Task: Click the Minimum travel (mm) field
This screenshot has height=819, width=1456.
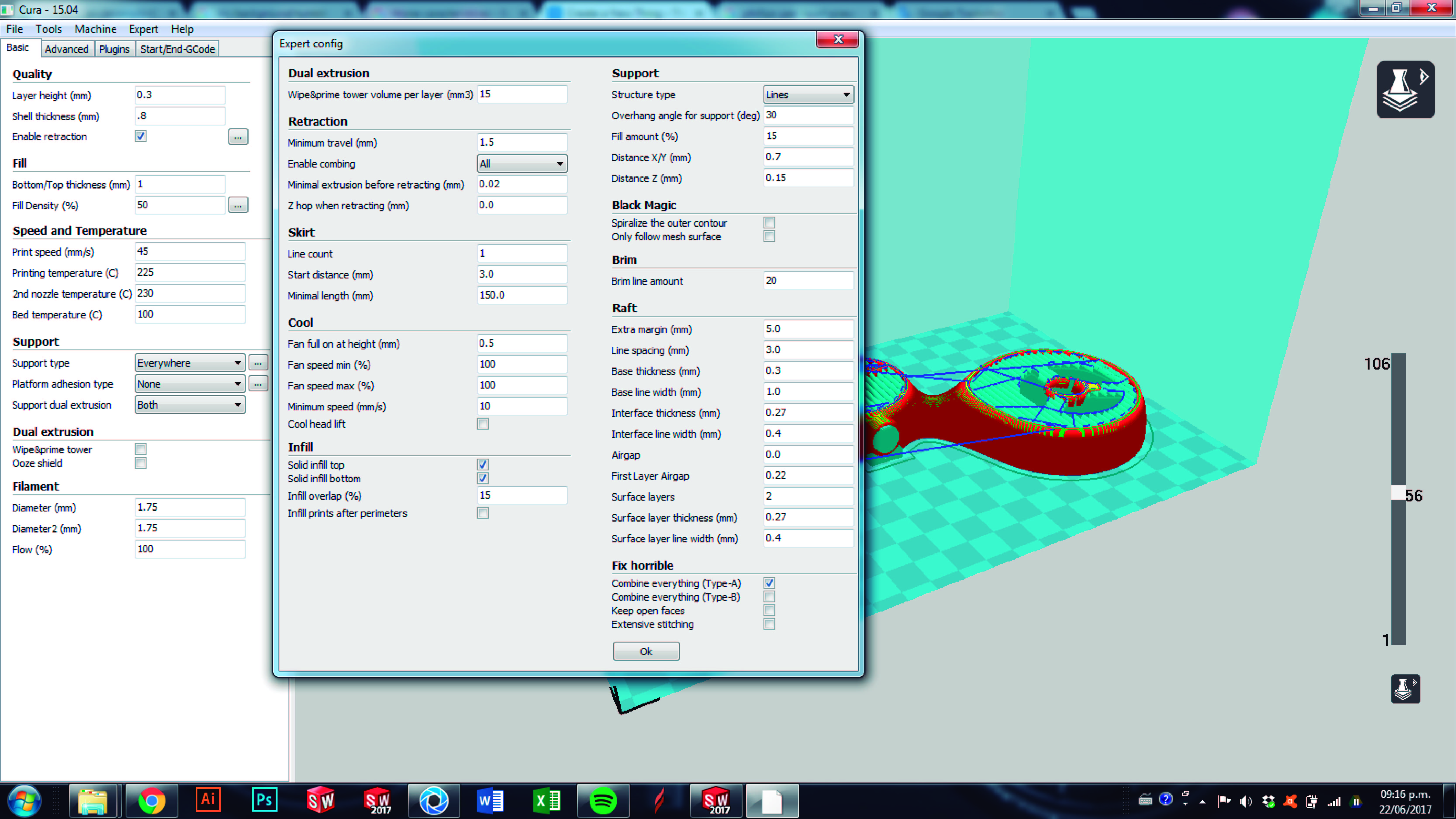Action: pyautogui.click(x=522, y=142)
